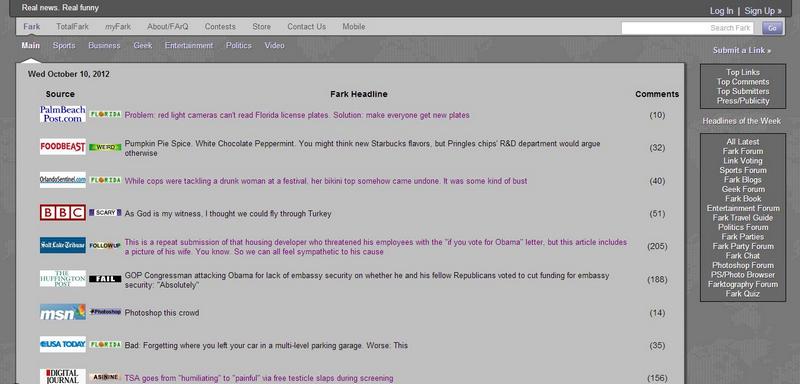Click the Followup tag on housing developer row
This screenshot has width=800, height=384.
coord(105,246)
